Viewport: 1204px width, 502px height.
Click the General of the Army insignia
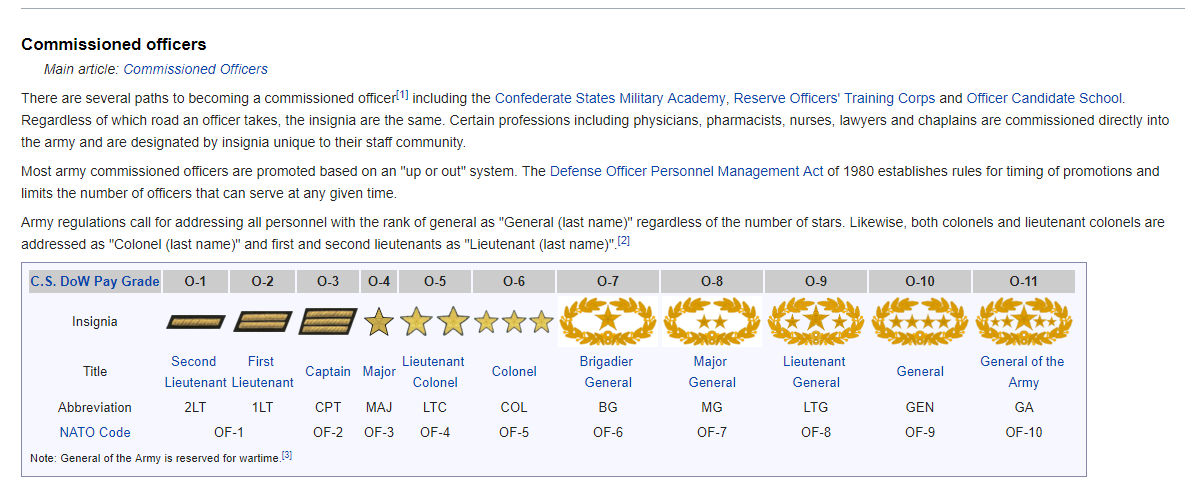[1024, 321]
